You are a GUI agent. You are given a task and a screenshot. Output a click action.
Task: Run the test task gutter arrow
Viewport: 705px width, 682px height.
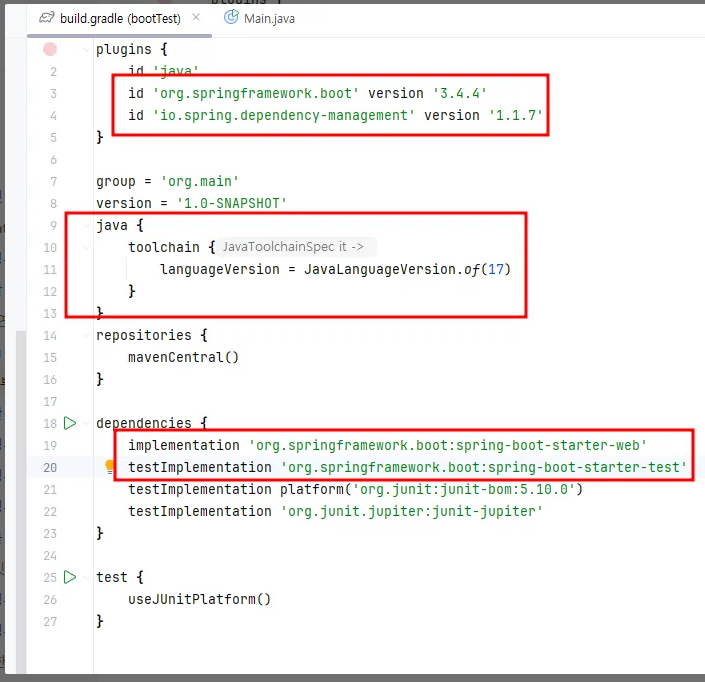(x=70, y=577)
